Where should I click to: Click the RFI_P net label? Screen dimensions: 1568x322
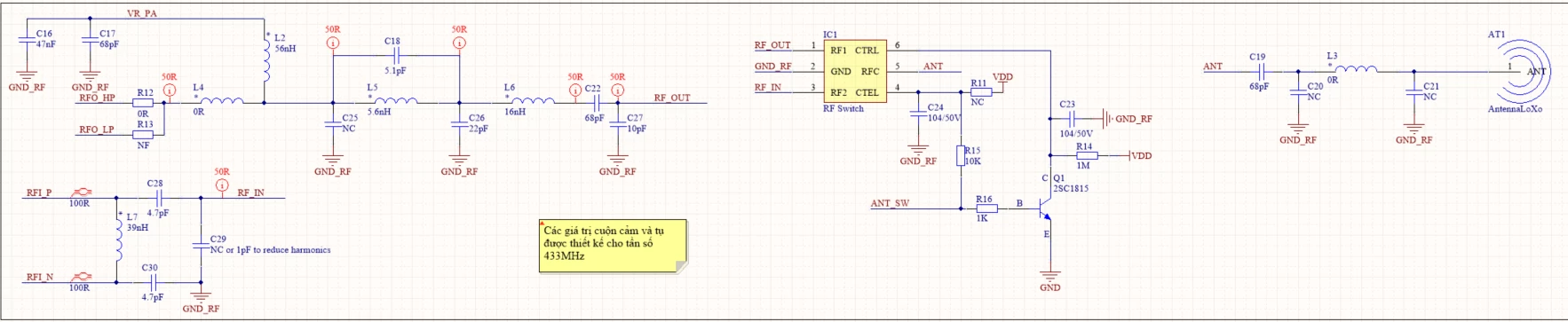[x=39, y=192]
